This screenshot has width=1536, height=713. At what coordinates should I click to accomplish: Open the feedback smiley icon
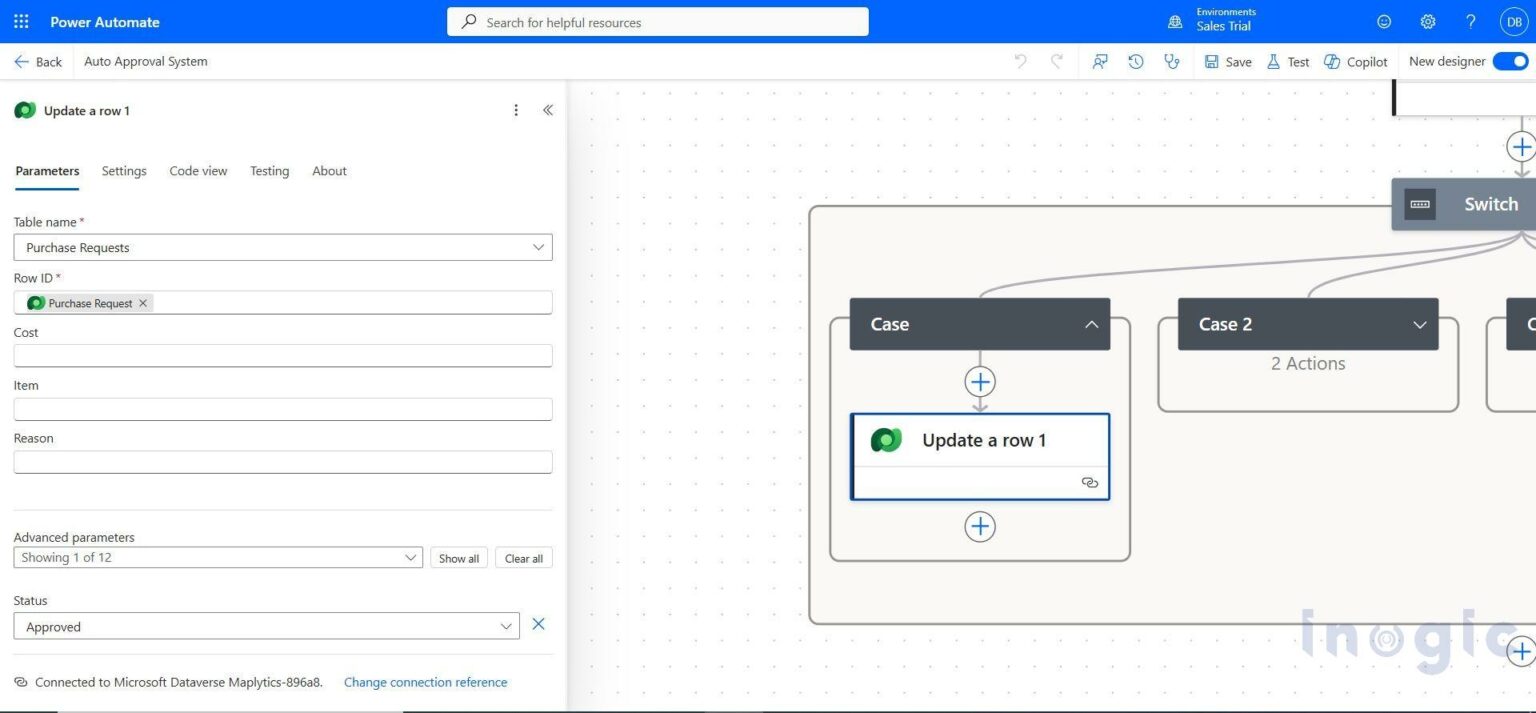[1384, 22]
